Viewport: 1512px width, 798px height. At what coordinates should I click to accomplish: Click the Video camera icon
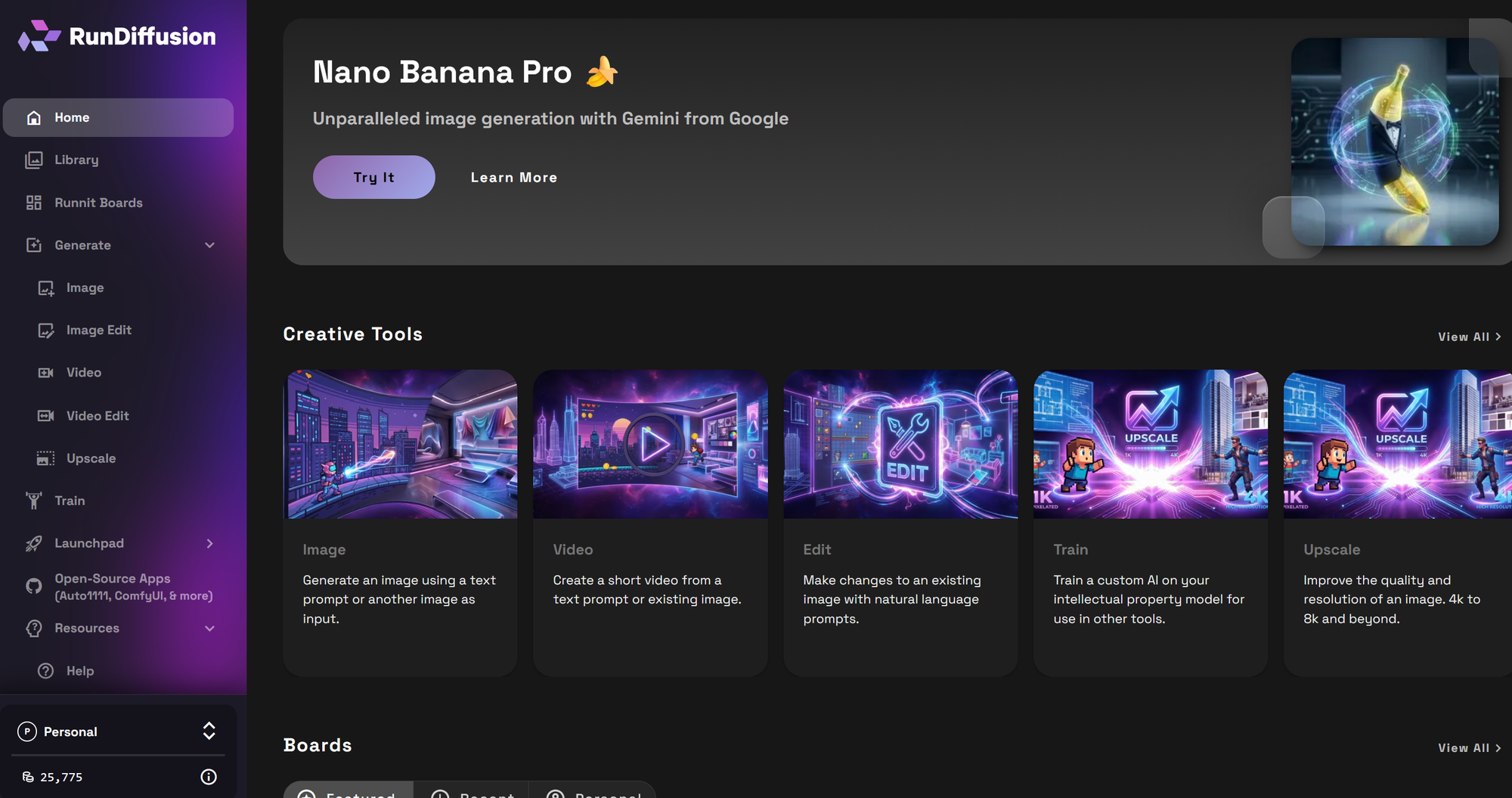tap(46, 373)
